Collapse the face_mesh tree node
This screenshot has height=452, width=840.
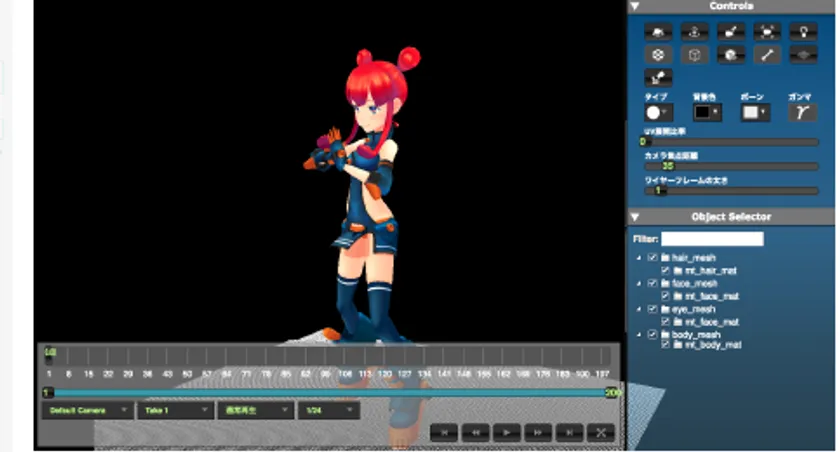point(638,284)
